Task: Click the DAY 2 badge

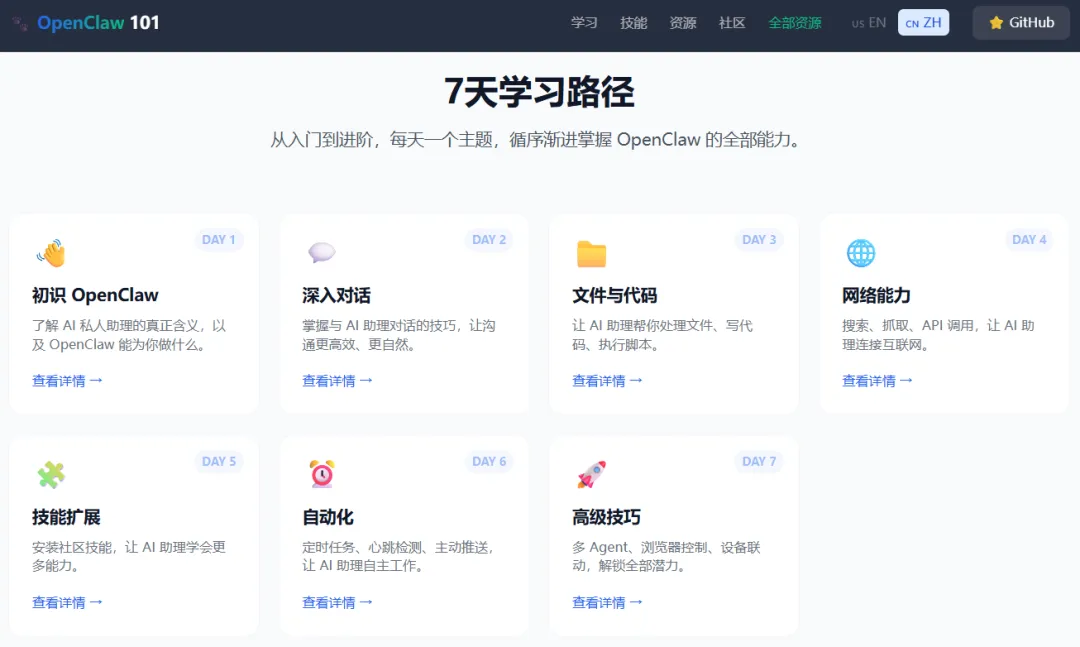Action: [489, 240]
